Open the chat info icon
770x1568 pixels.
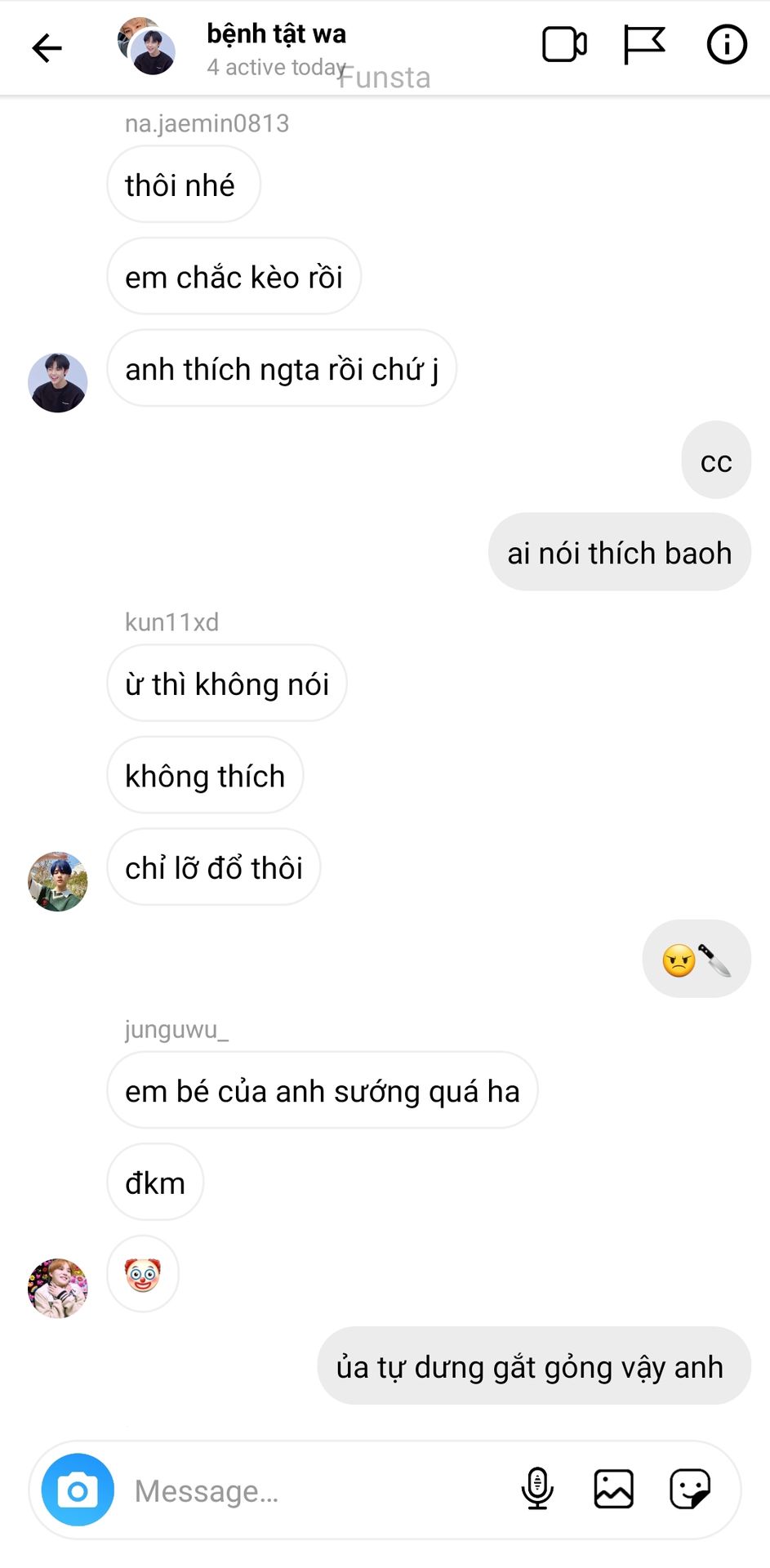726,45
